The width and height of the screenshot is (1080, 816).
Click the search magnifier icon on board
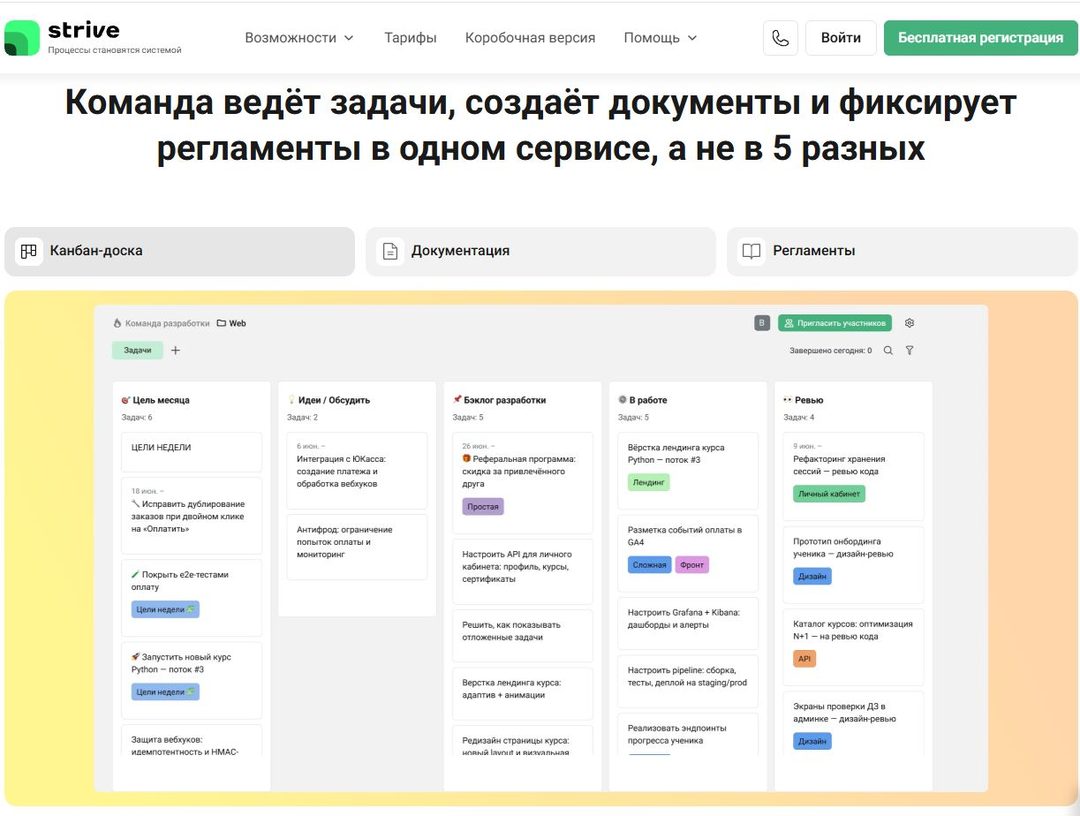889,351
